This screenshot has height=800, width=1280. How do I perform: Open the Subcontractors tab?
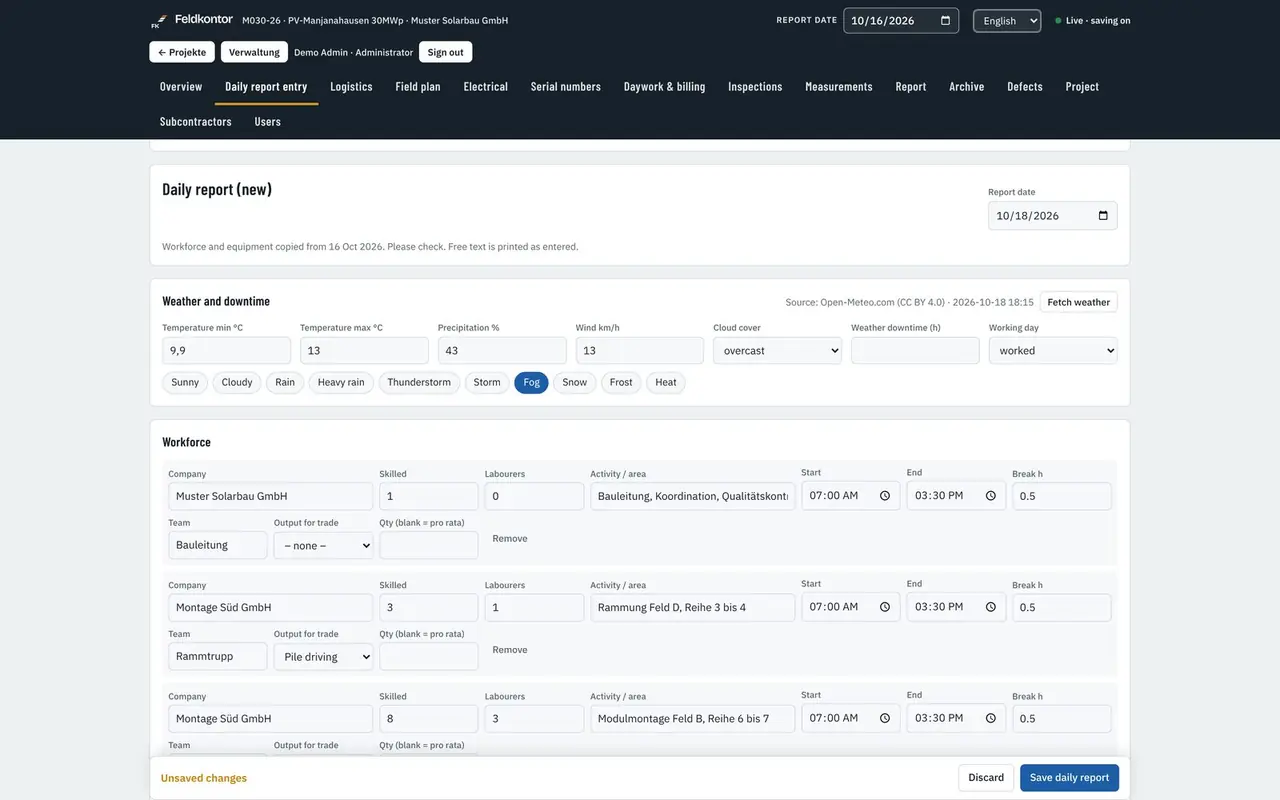[x=196, y=122]
